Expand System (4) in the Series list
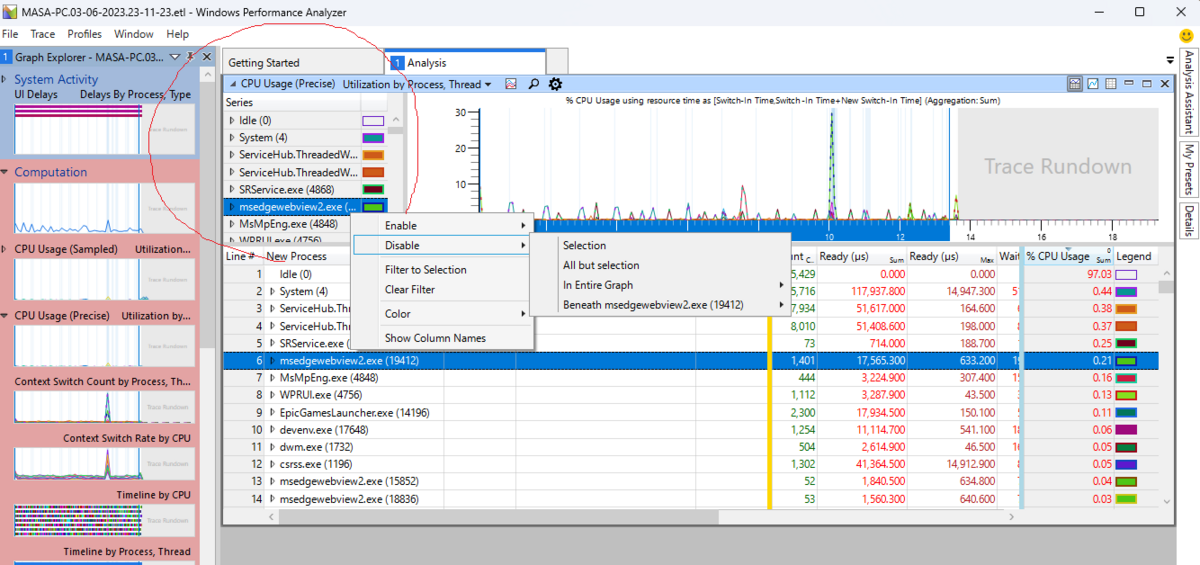The image size is (1200, 565). click(x=232, y=138)
